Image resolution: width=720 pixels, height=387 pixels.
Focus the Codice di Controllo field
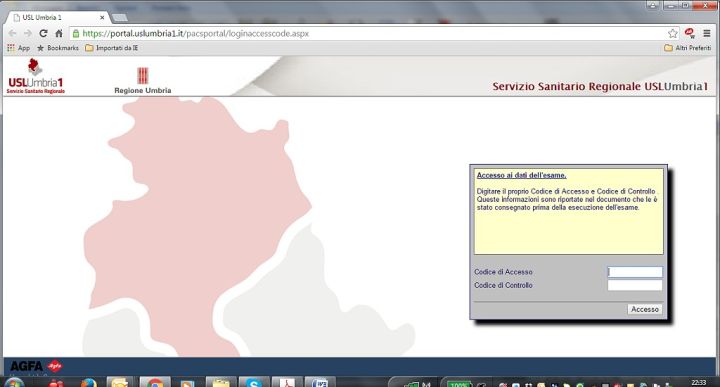click(x=635, y=285)
